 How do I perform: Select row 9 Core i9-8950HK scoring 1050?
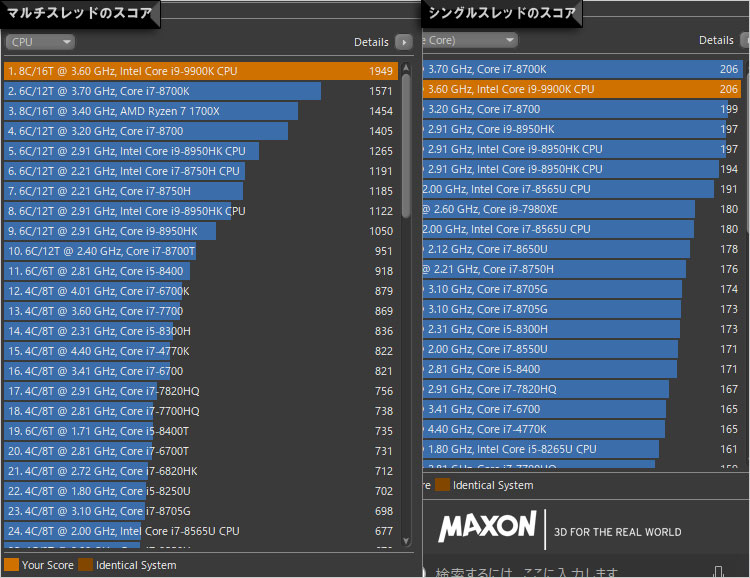pos(201,231)
